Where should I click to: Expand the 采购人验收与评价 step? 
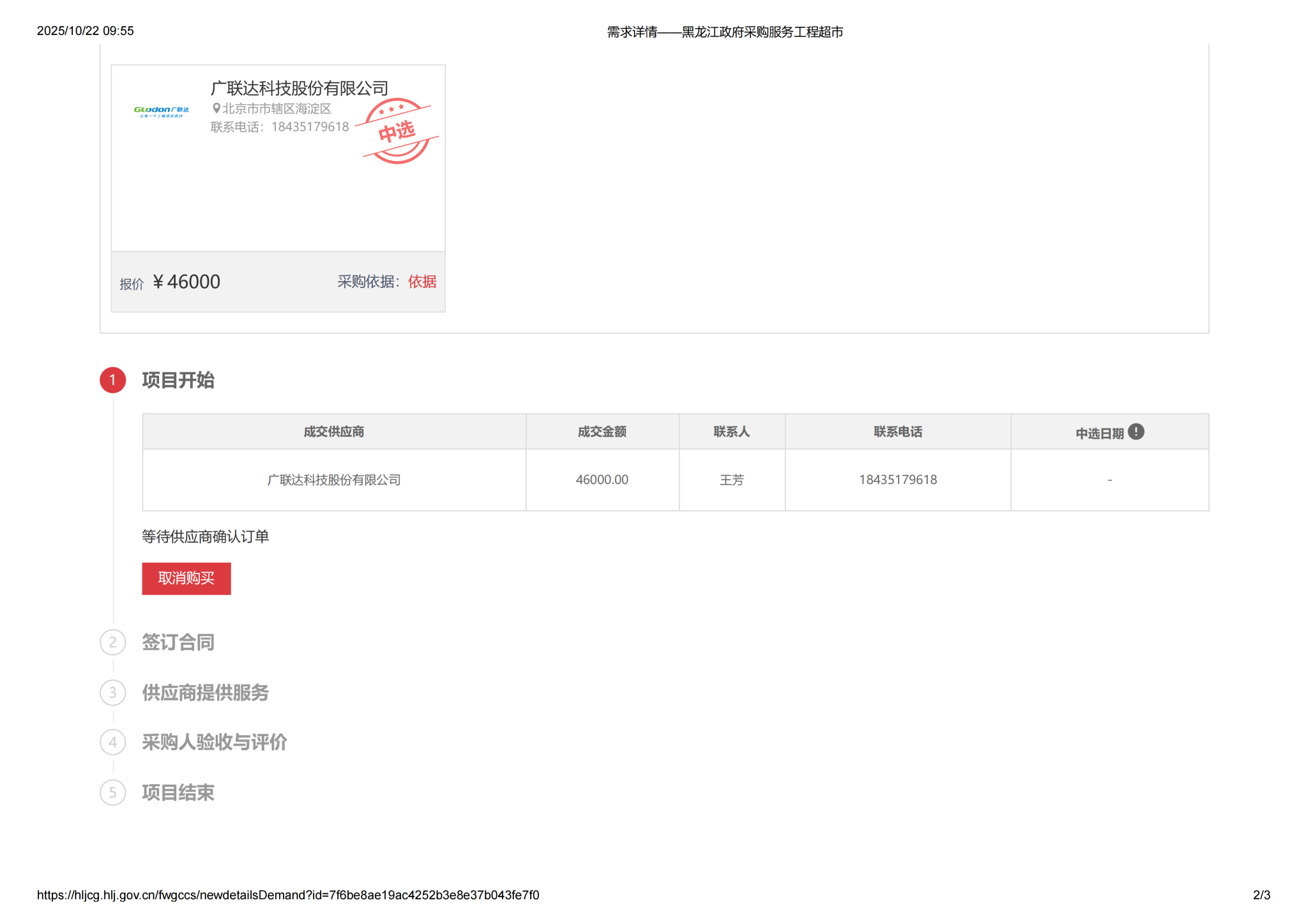[214, 742]
